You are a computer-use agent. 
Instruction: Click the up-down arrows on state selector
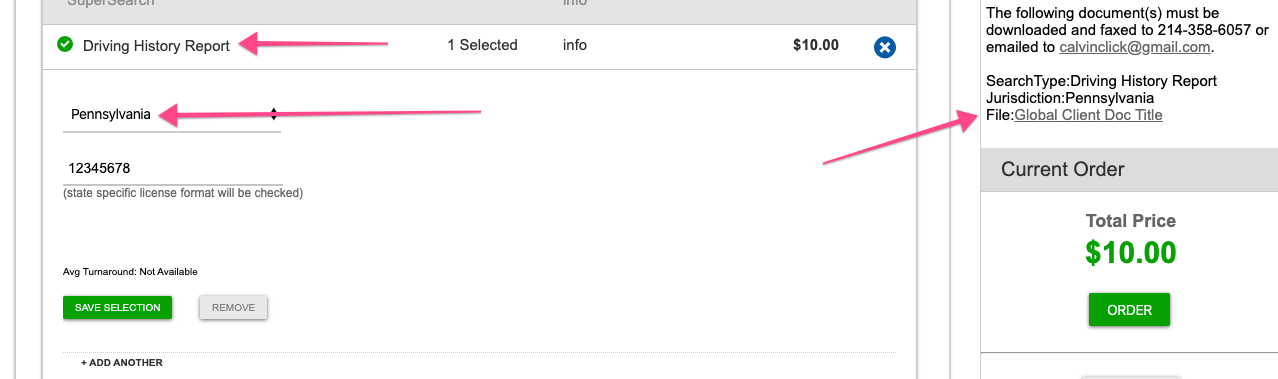click(273, 115)
